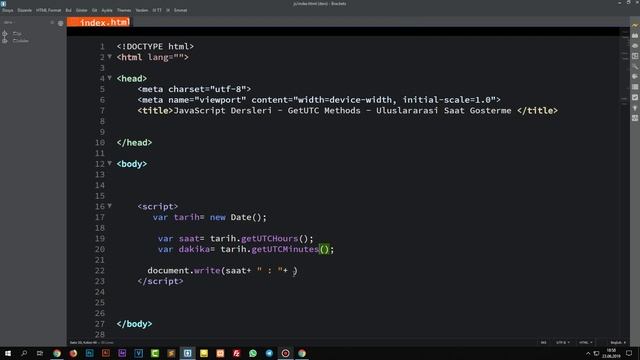The image size is (640, 360).
Task: Open the Git menu
Action: coord(94,10)
